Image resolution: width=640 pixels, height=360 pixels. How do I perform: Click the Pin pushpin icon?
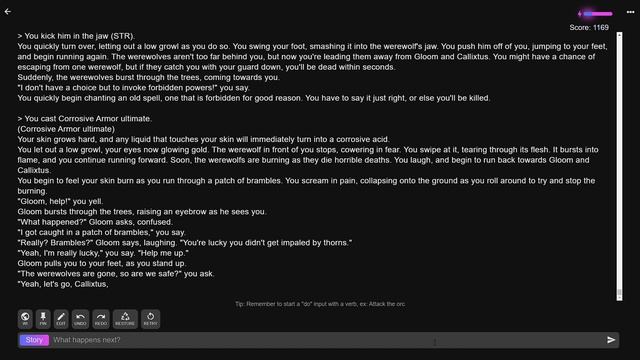point(43,319)
